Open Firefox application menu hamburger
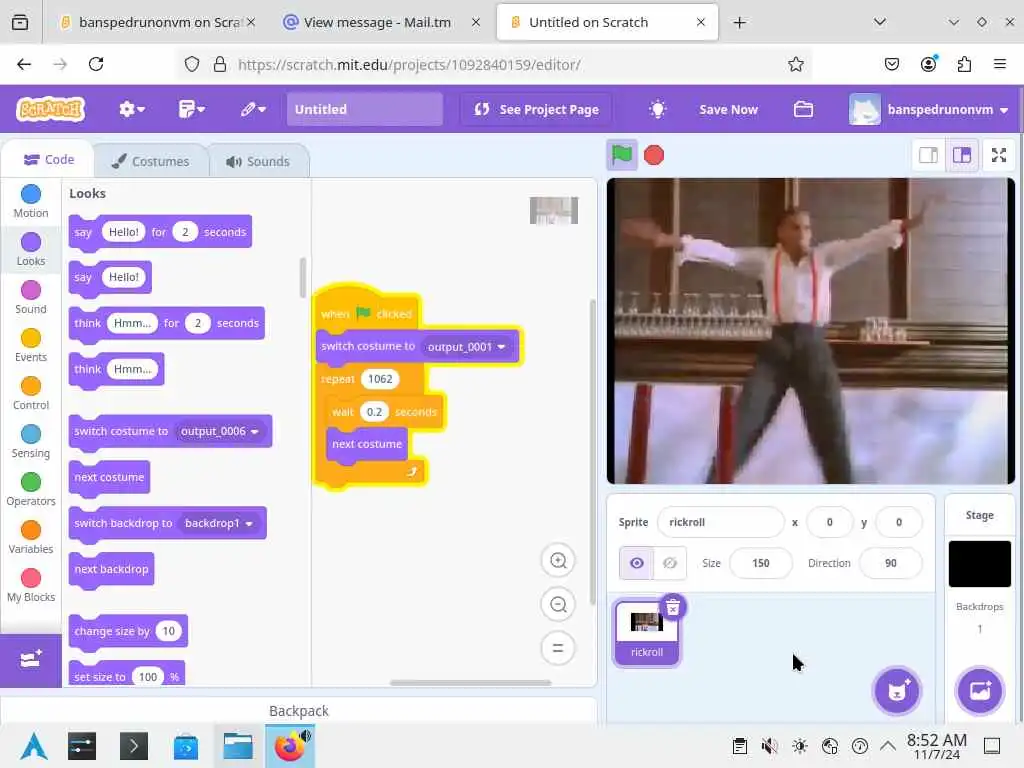Screen dimensions: 1024x768 [x=999, y=64]
